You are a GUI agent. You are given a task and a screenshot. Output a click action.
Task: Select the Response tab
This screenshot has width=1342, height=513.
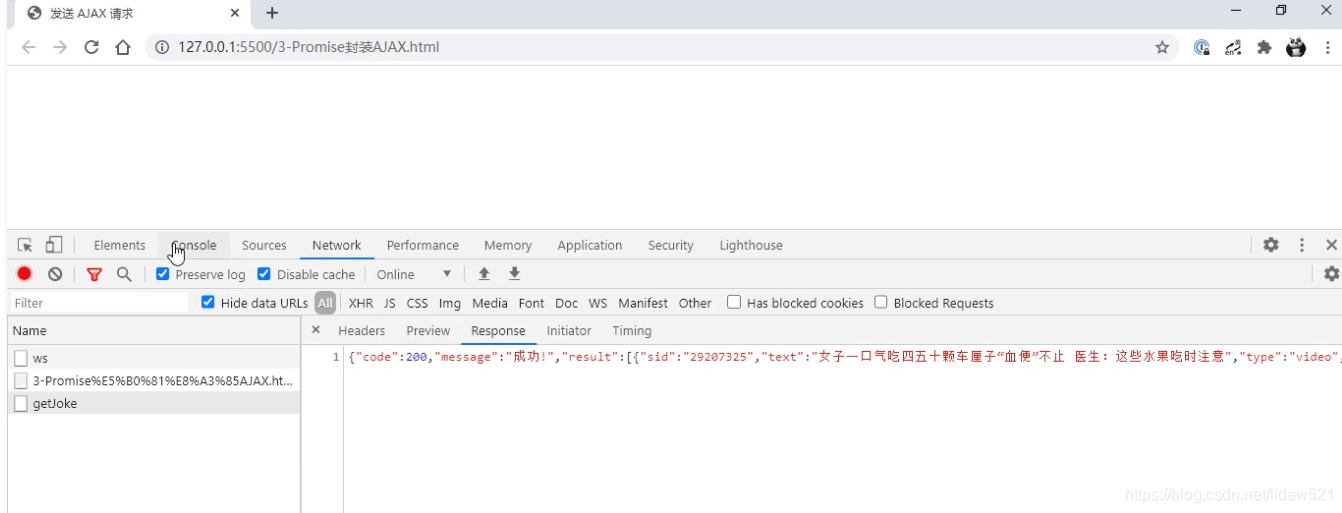(498, 331)
